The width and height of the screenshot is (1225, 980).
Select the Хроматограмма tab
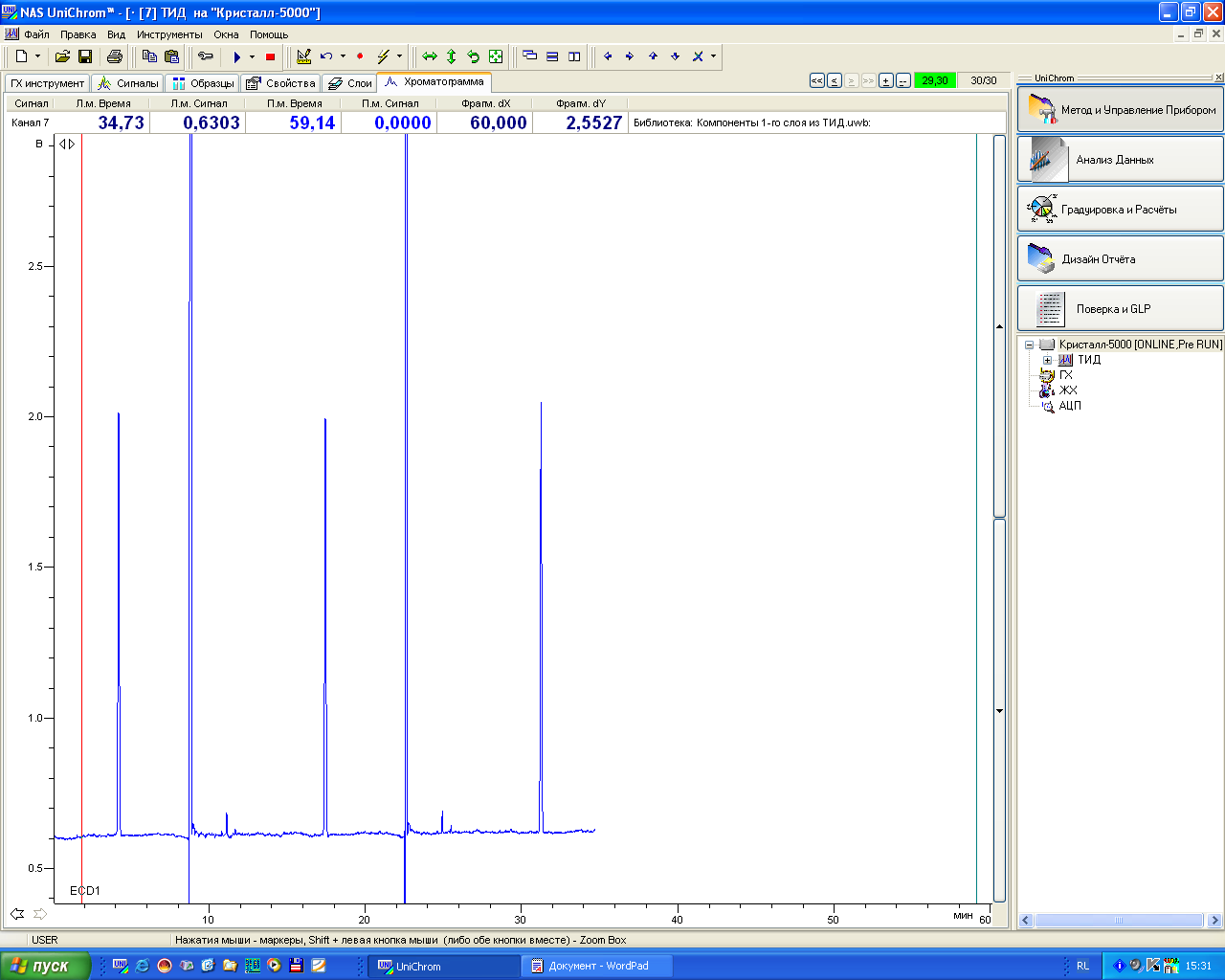tap(434, 82)
